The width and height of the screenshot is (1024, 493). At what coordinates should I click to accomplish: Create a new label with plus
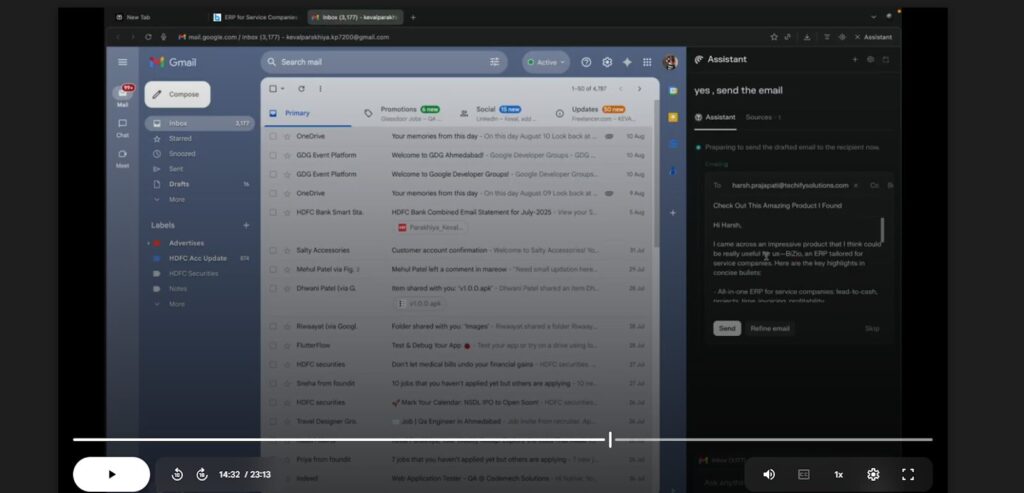coord(246,225)
